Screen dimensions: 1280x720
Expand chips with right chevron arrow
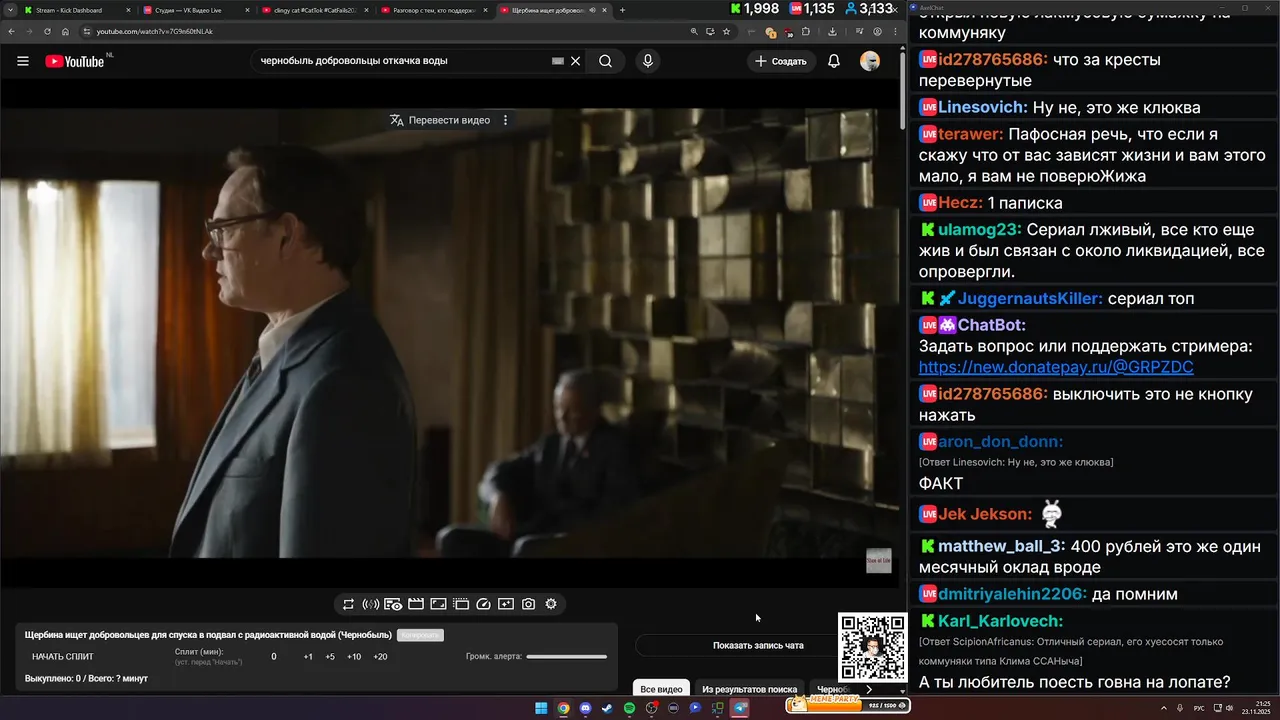(869, 689)
